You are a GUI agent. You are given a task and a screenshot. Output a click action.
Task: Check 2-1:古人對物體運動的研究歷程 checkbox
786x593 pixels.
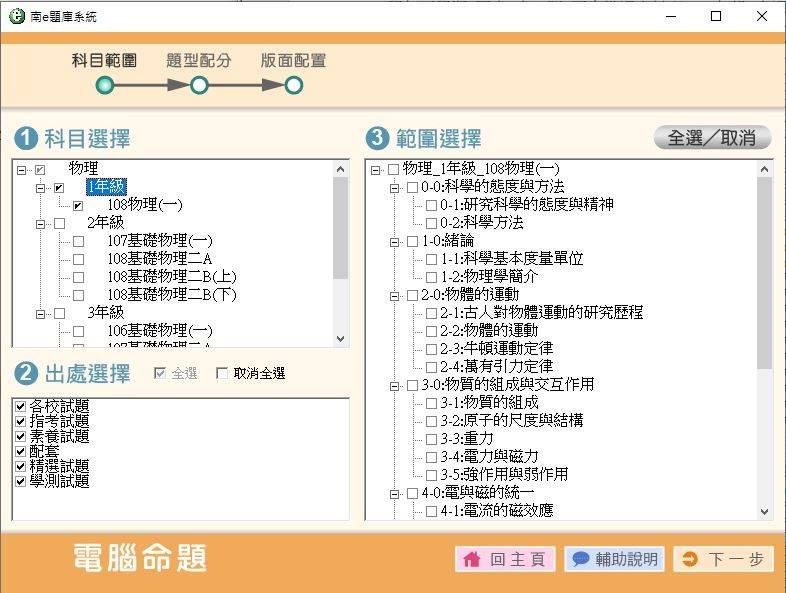tap(431, 313)
